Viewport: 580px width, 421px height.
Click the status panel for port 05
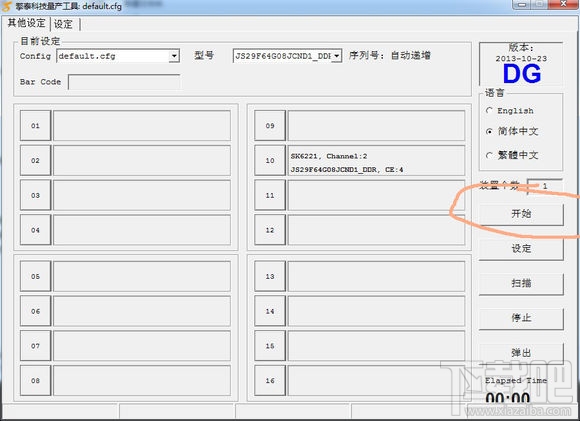click(x=142, y=276)
